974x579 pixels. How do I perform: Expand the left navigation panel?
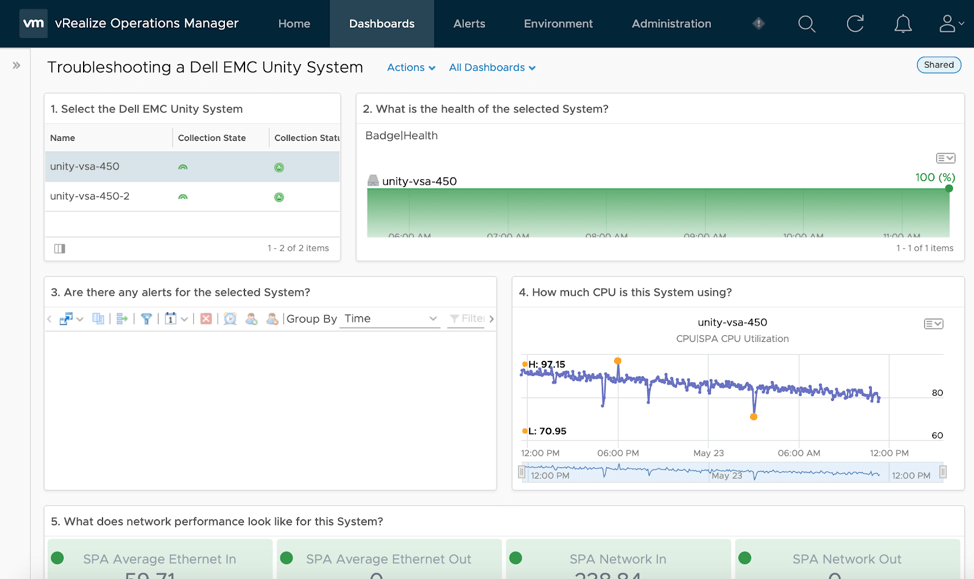pyautogui.click(x=16, y=65)
